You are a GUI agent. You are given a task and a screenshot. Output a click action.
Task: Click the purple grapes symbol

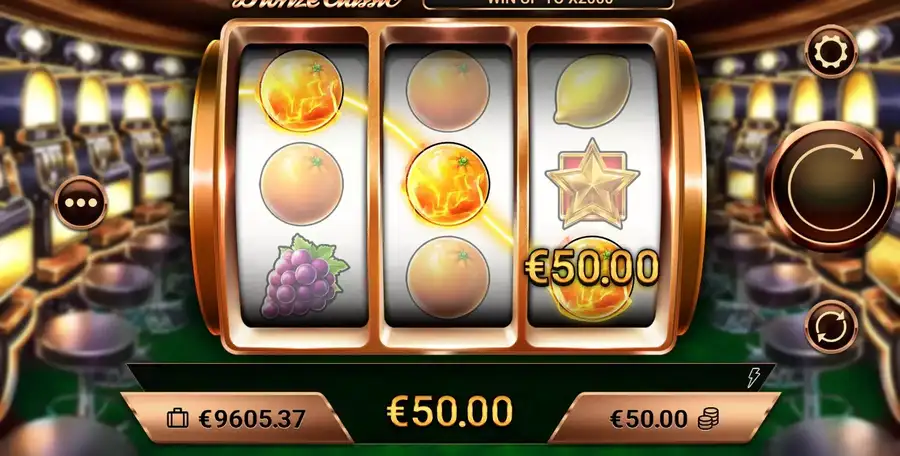[x=304, y=276]
